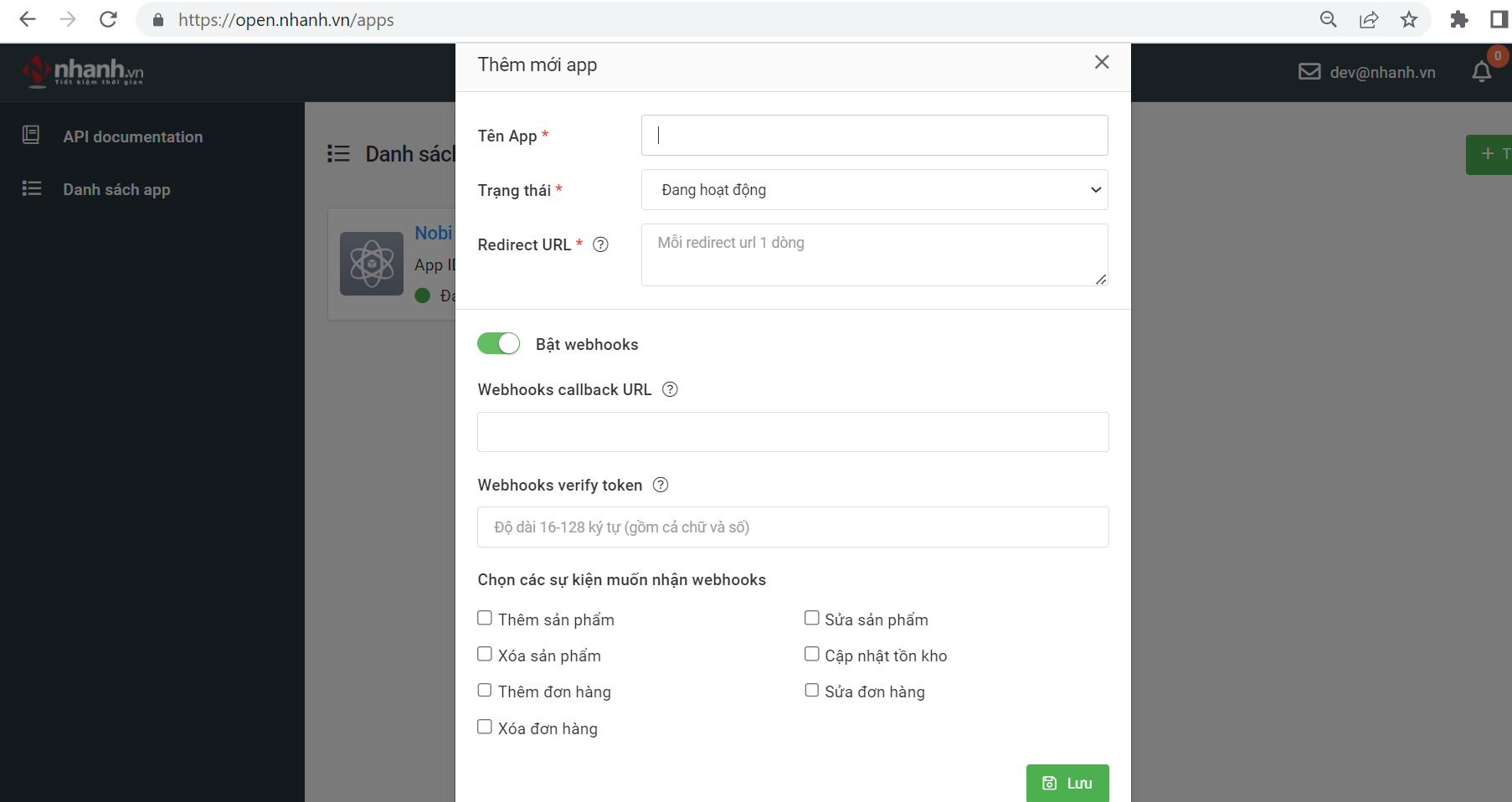Select Danh sách app sidebar item
The image size is (1512, 802).
pos(116,189)
